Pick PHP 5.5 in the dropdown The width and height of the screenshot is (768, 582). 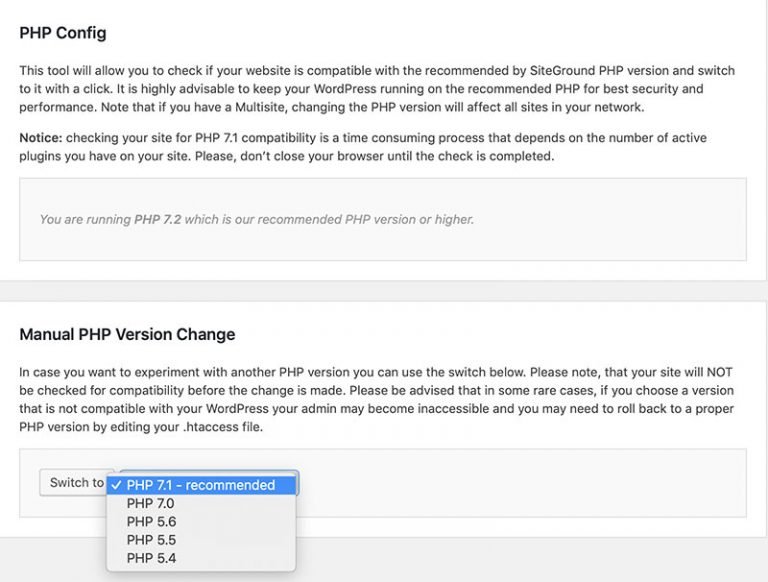(x=201, y=540)
